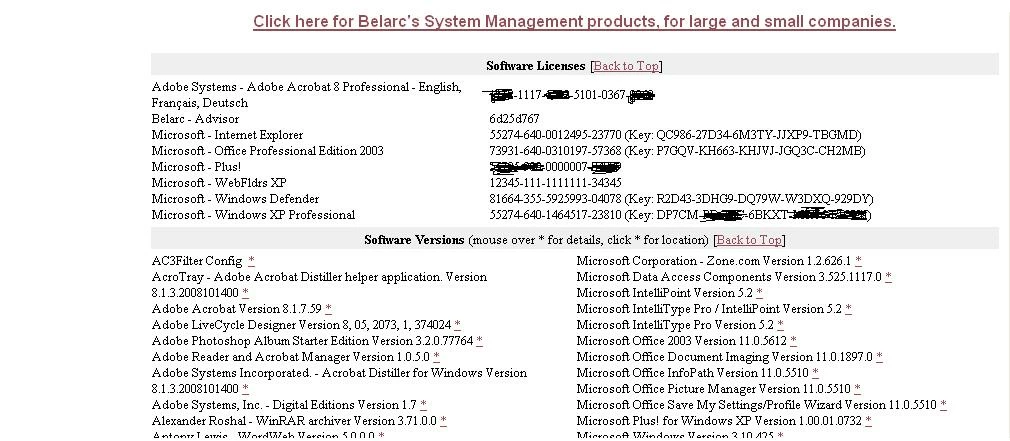
Task: Open the asterisk link for AC3Filter Config
Action: 251,261
